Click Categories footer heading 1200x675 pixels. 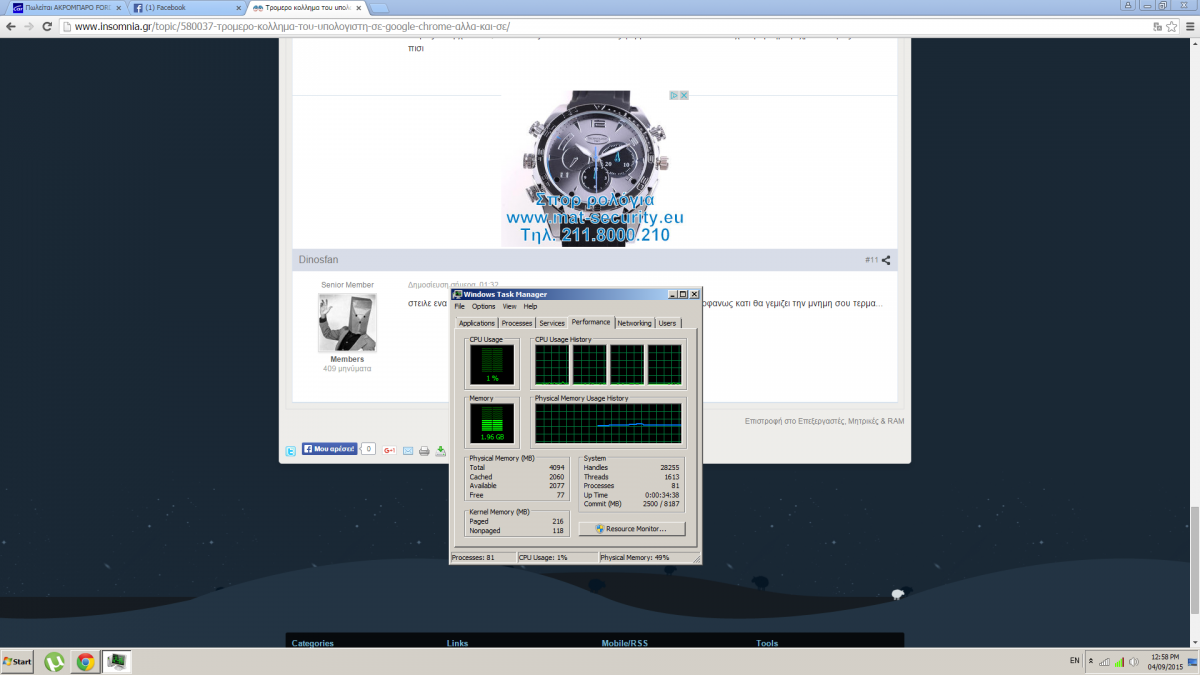click(x=313, y=643)
